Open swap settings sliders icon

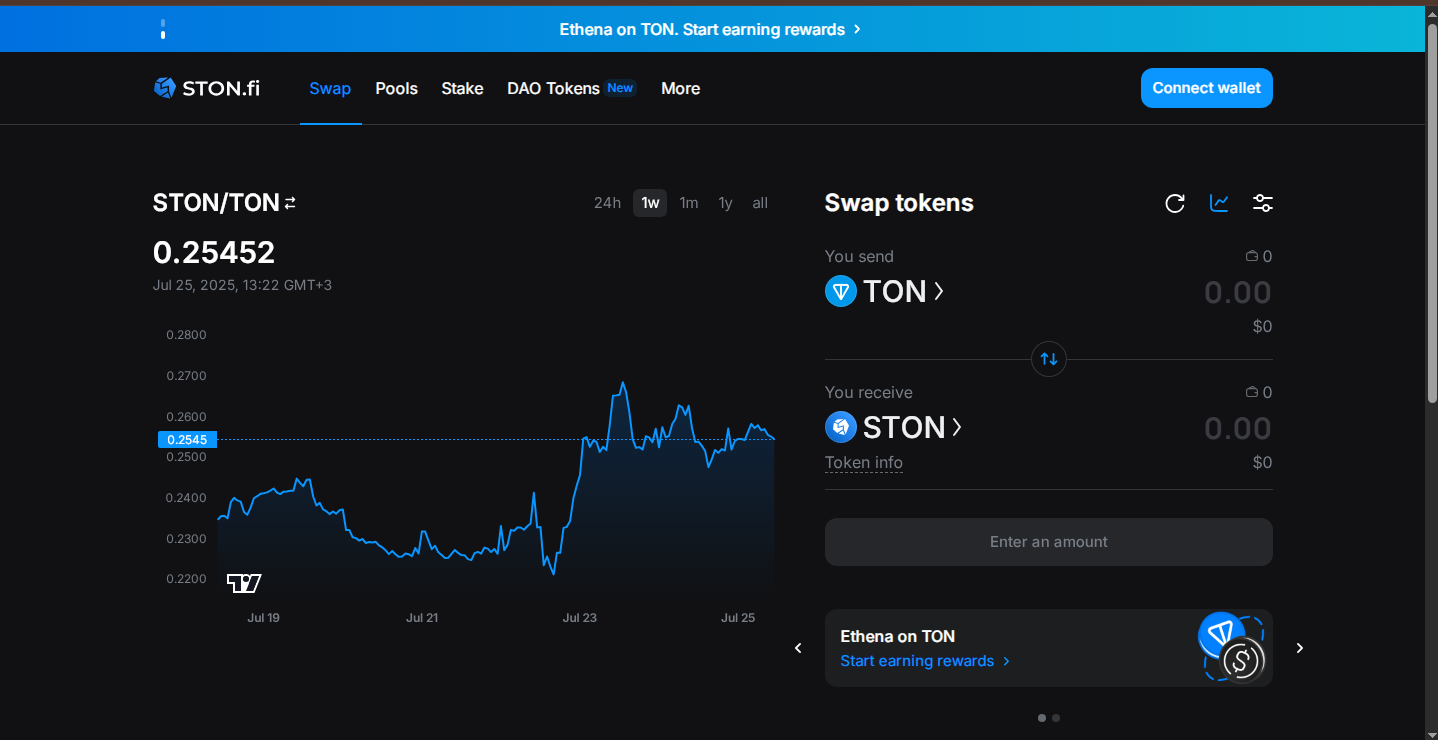pos(1263,203)
